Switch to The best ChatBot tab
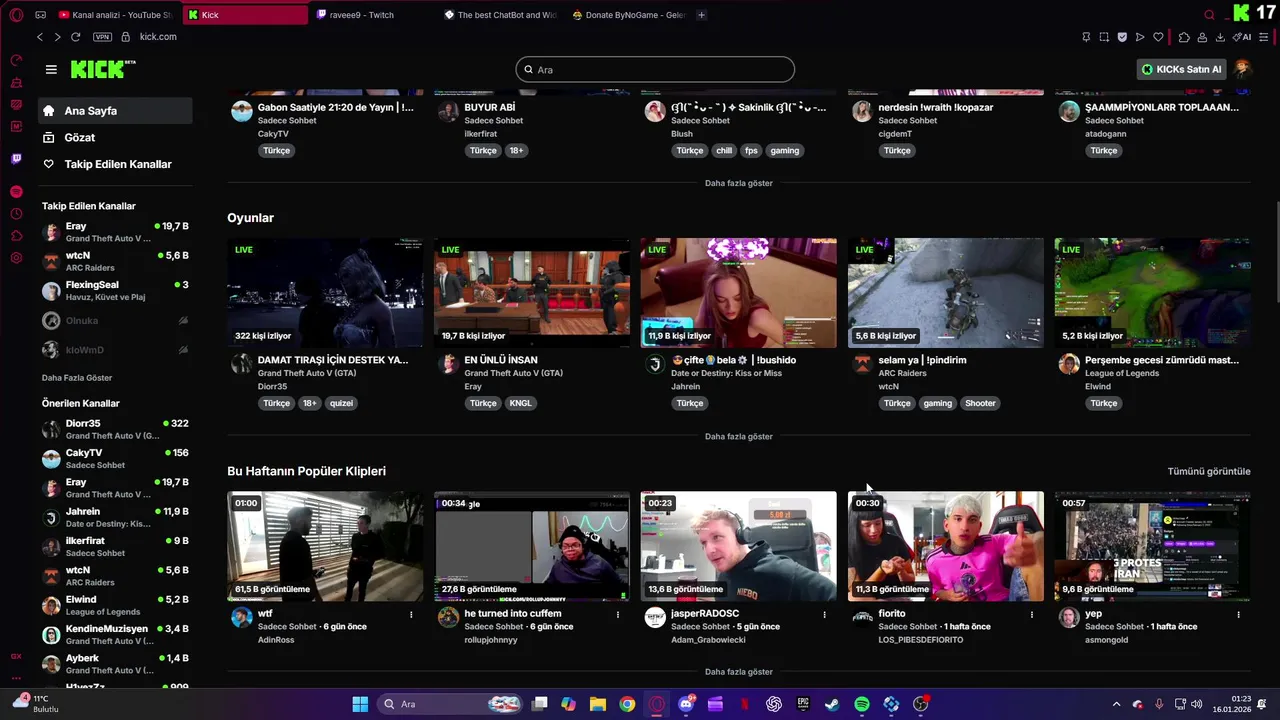This screenshot has width=1280, height=720. click(500, 15)
